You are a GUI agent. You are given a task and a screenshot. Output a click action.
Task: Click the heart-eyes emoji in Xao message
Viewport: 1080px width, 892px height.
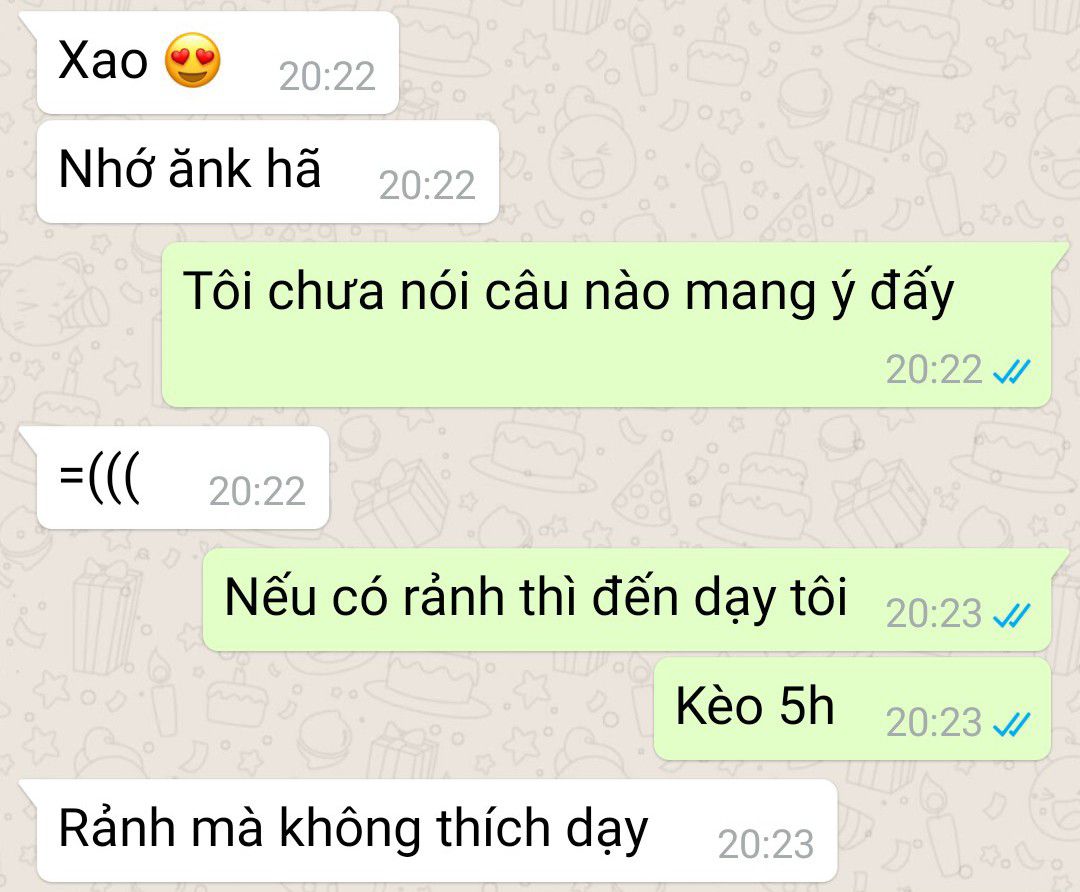point(193,60)
